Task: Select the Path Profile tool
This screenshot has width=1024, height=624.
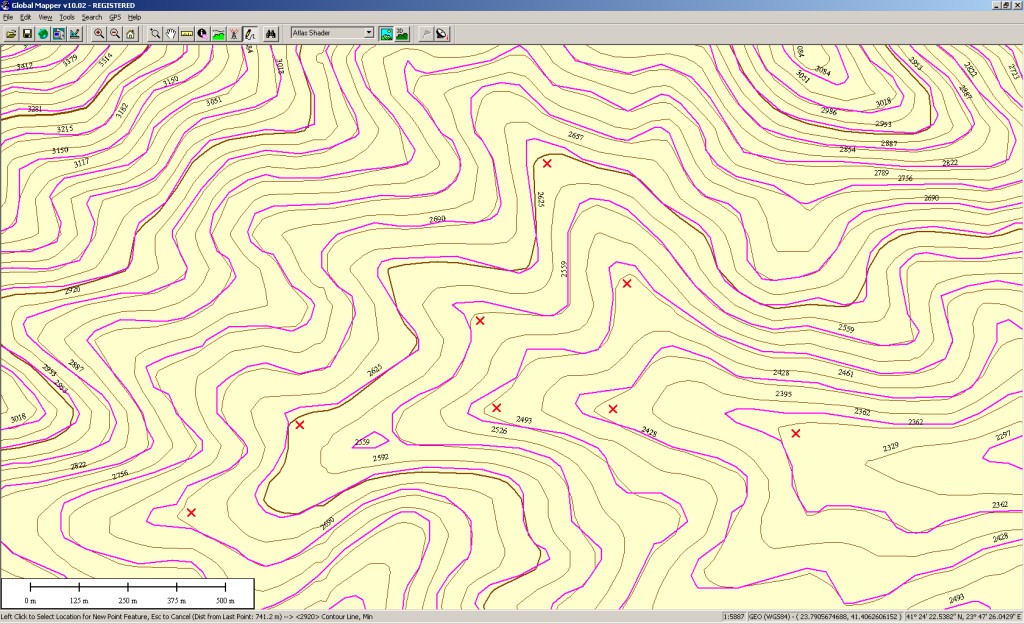Action: [217, 33]
